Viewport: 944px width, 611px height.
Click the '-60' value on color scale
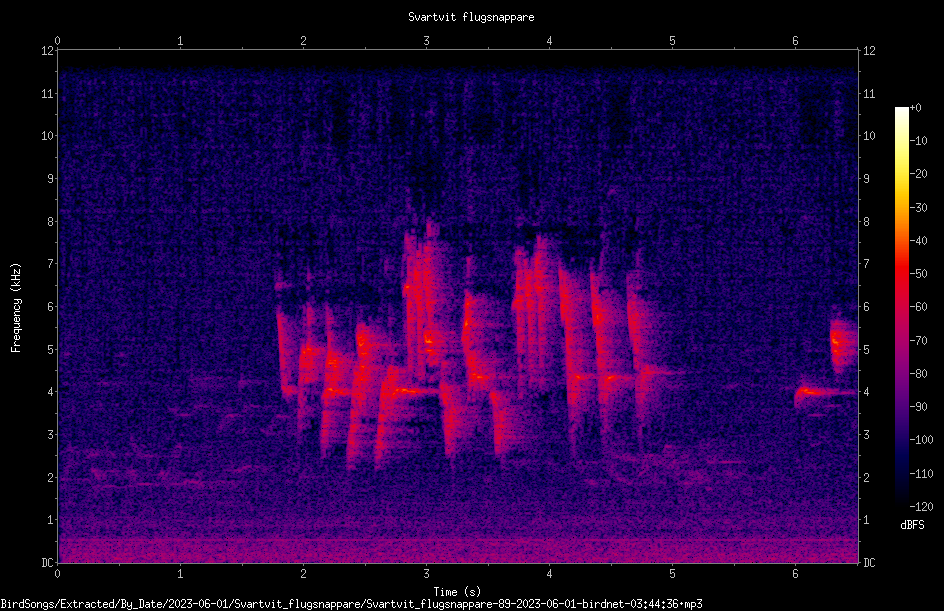(918, 307)
